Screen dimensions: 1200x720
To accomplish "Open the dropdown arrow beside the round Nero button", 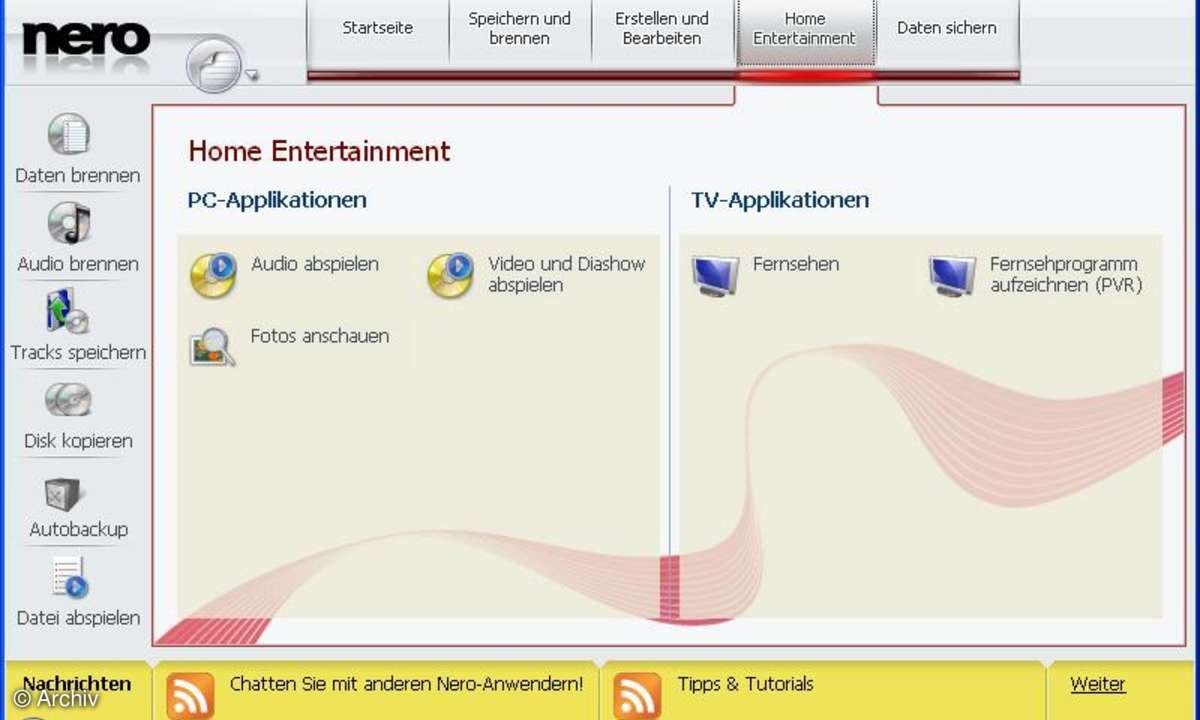I will (x=252, y=74).
